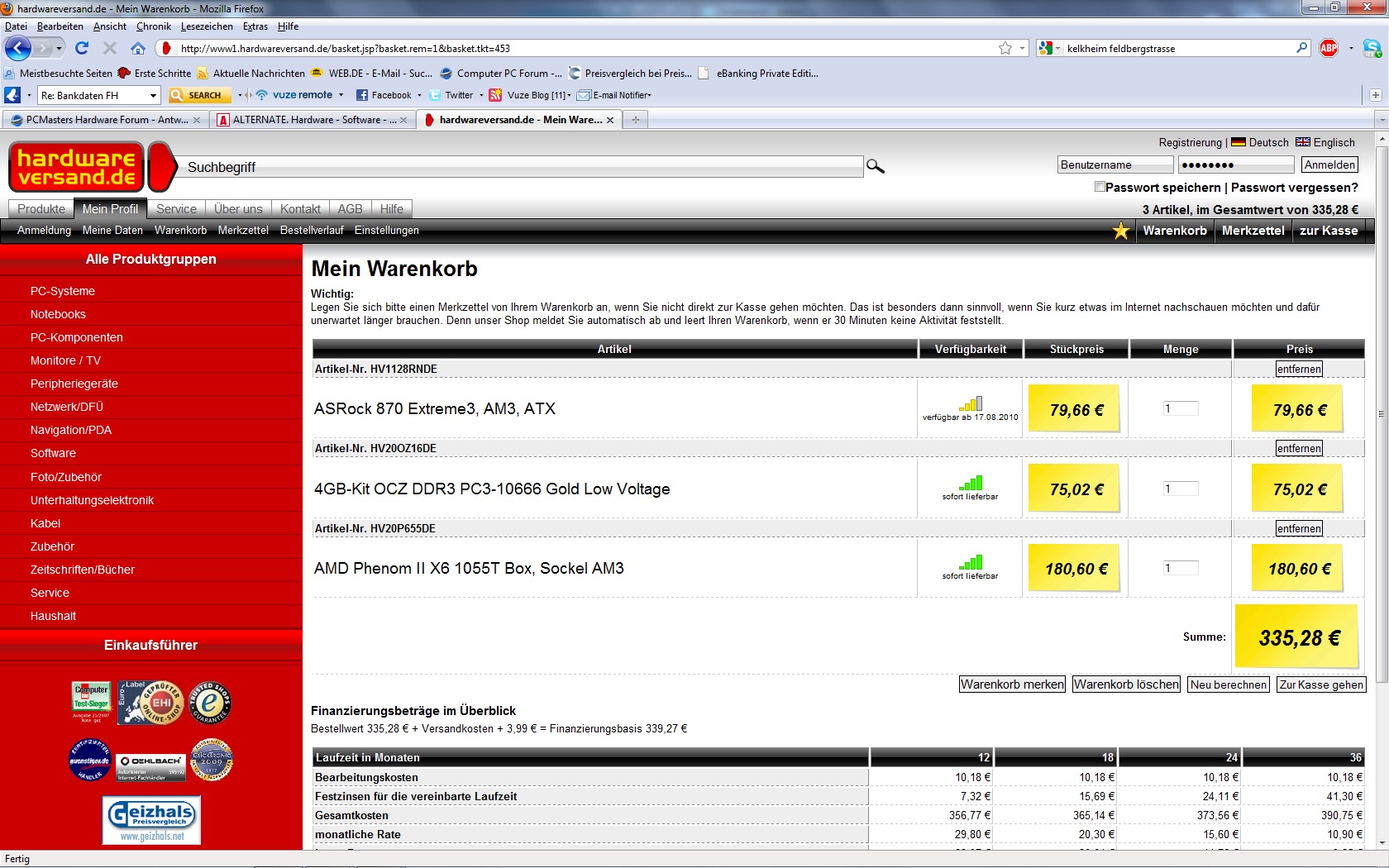This screenshot has width=1389, height=868.
Task: Click the yellow SEARCH toolbar button
Action: coord(198,95)
